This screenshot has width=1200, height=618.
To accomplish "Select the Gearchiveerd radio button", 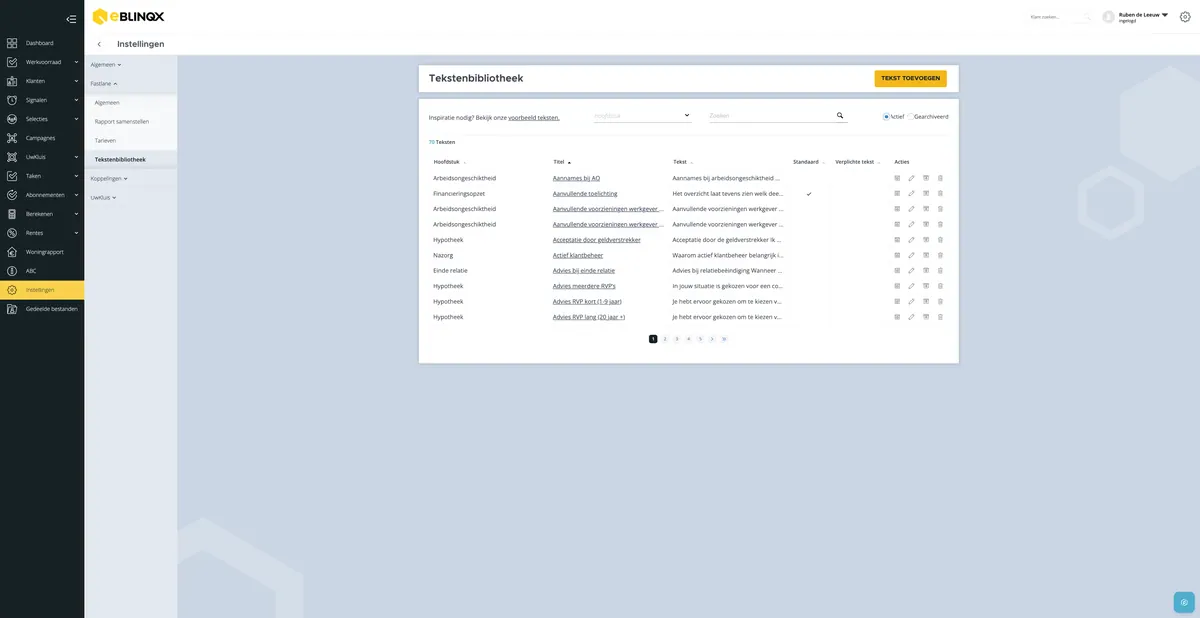I will [911, 116].
